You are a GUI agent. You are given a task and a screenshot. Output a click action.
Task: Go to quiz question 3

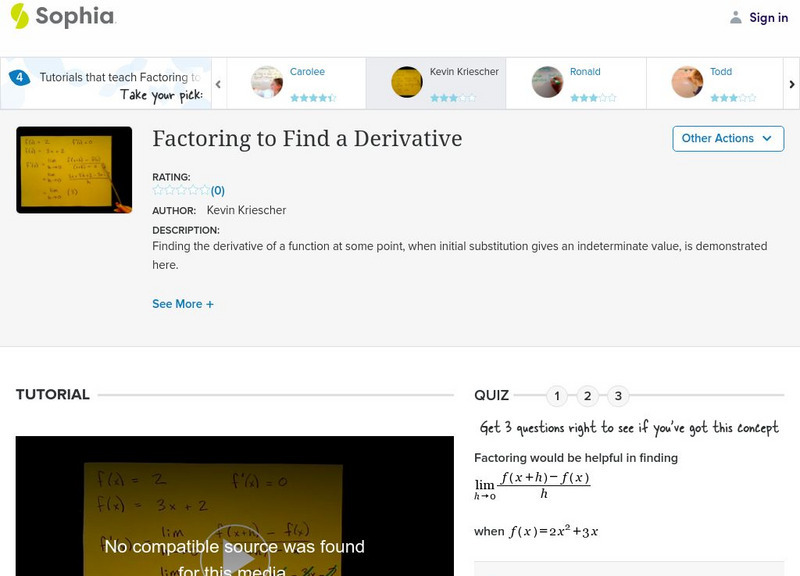pyautogui.click(x=618, y=396)
